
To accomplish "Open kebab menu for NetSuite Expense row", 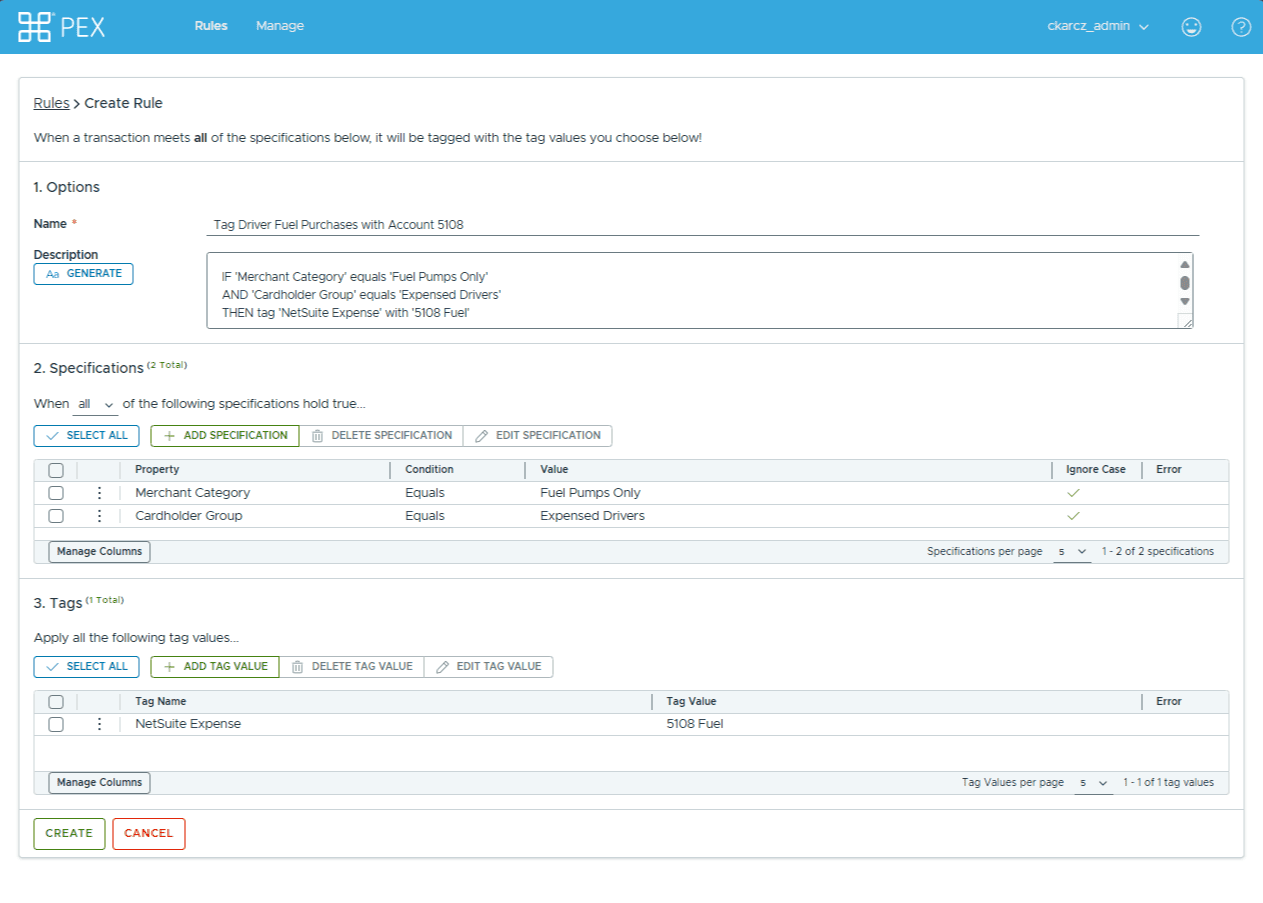I will coord(99,724).
